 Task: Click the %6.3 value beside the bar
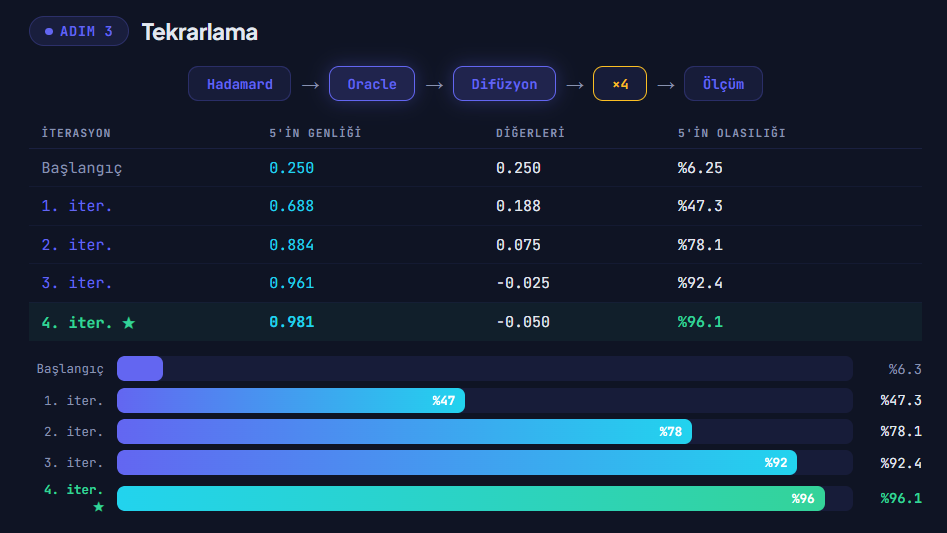point(905,369)
